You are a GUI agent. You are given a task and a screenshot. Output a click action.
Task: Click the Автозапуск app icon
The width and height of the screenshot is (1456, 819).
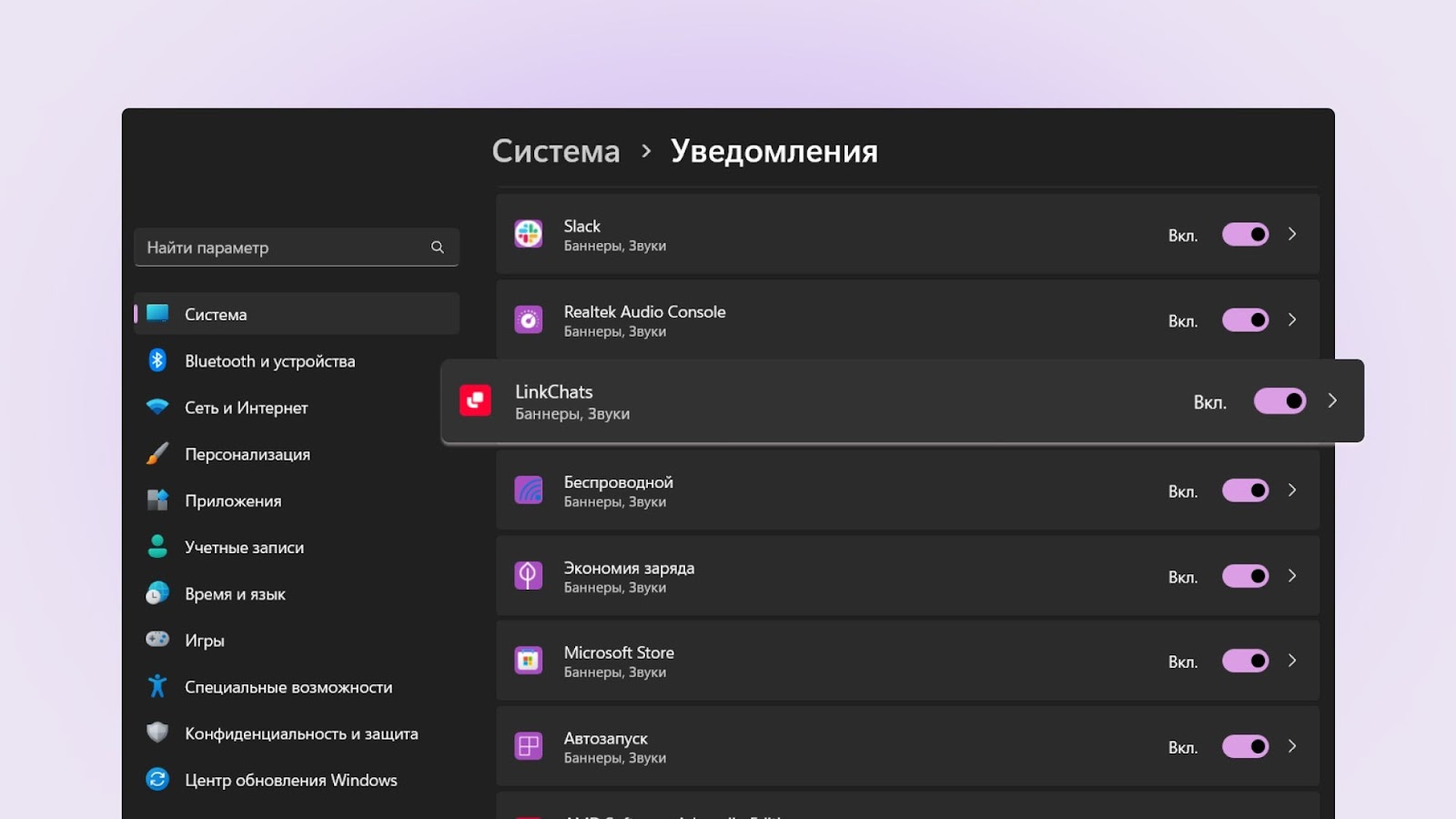[x=528, y=746]
